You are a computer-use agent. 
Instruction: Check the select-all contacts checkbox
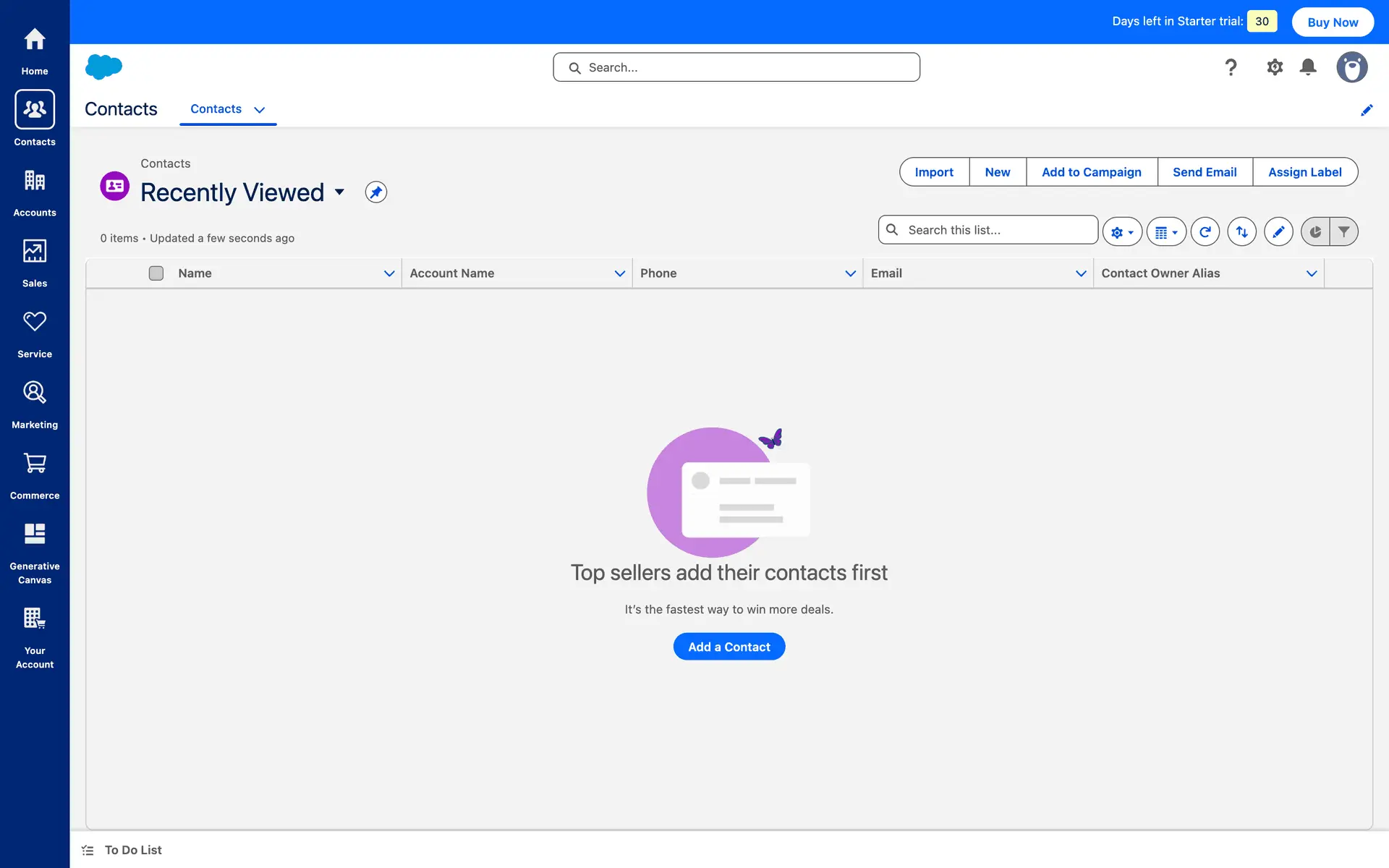coord(156,273)
